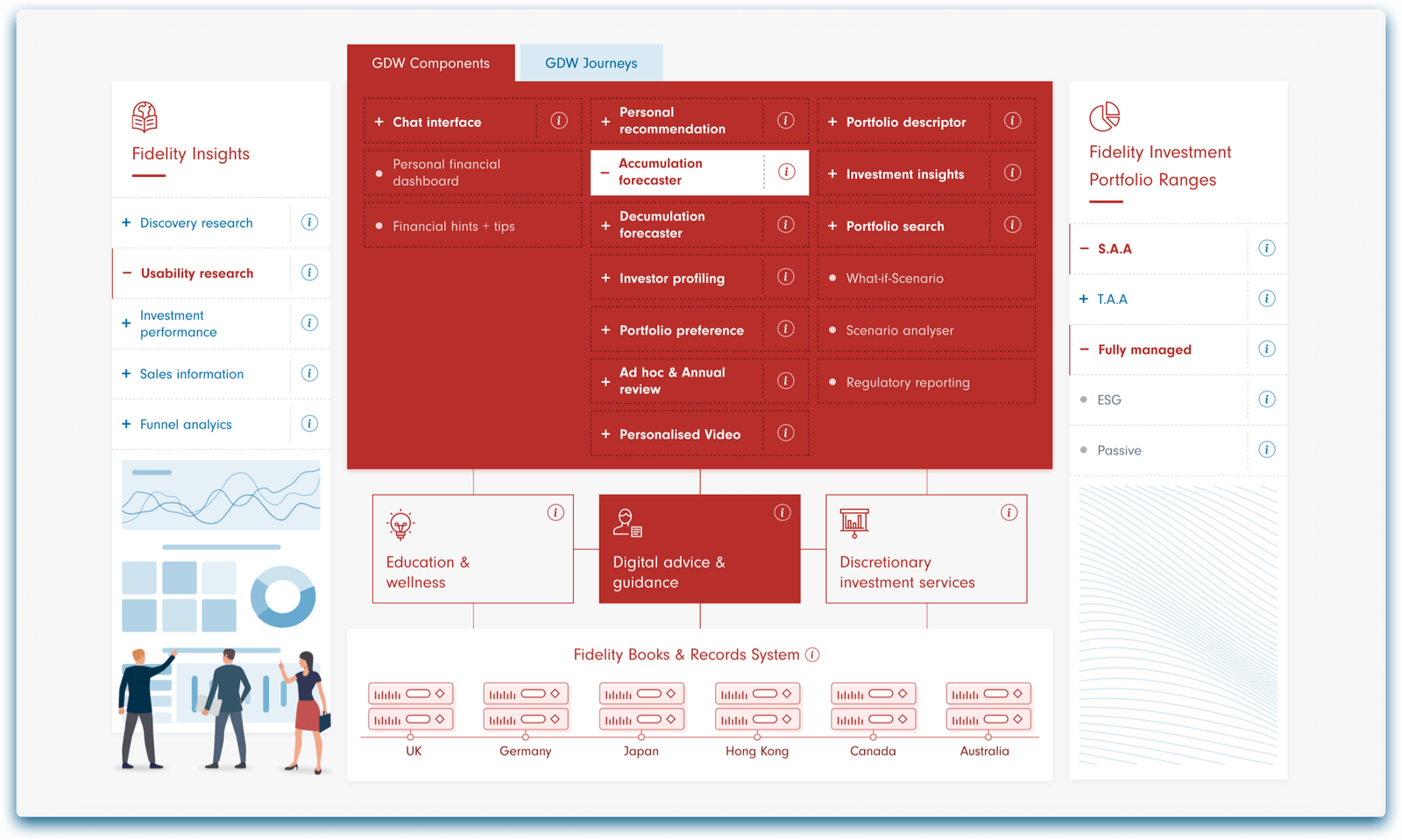View info for Funnel analyics
The height and width of the screenshot is (840, 1402).
point(309,424)
